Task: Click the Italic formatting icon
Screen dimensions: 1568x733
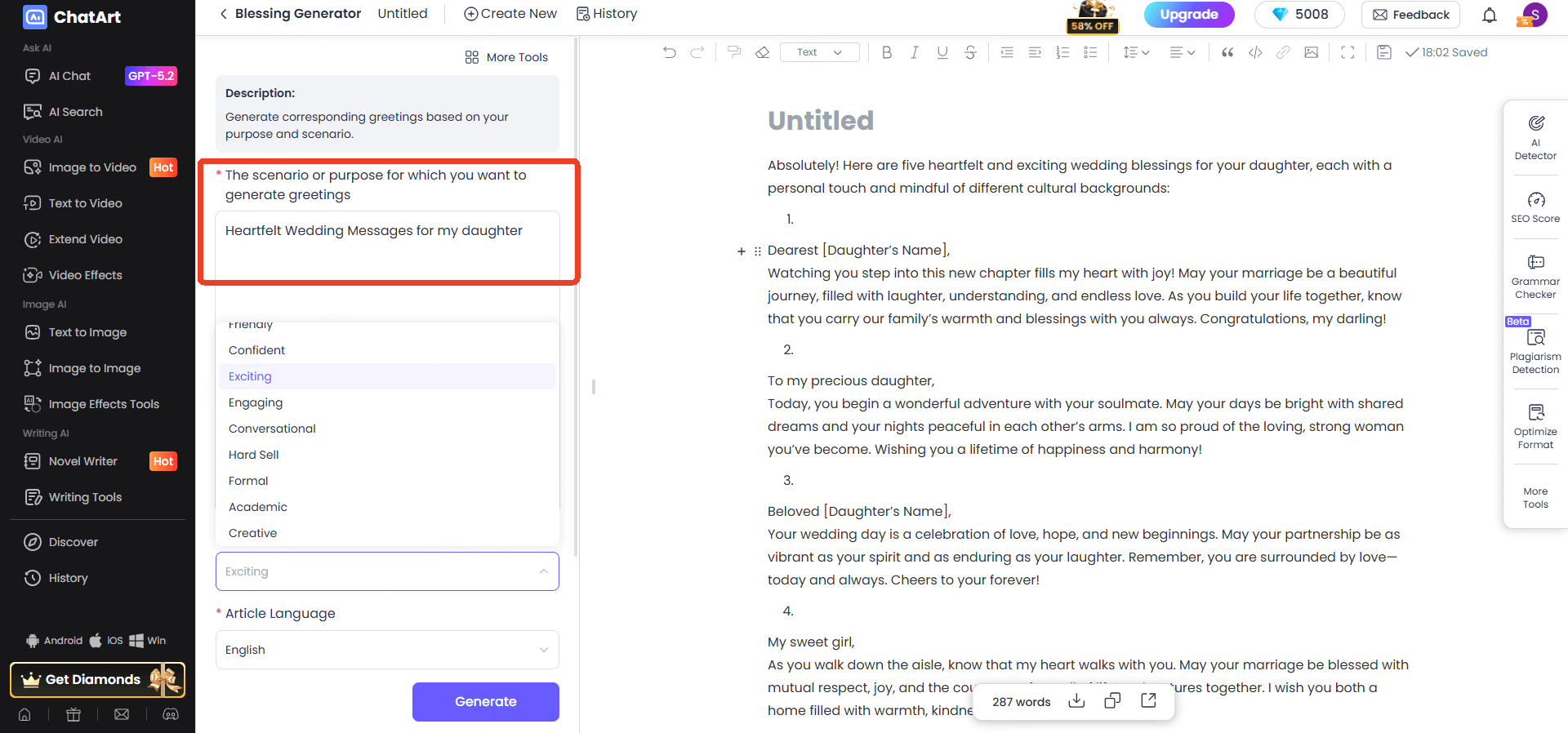Action: [x=915, y=52]
